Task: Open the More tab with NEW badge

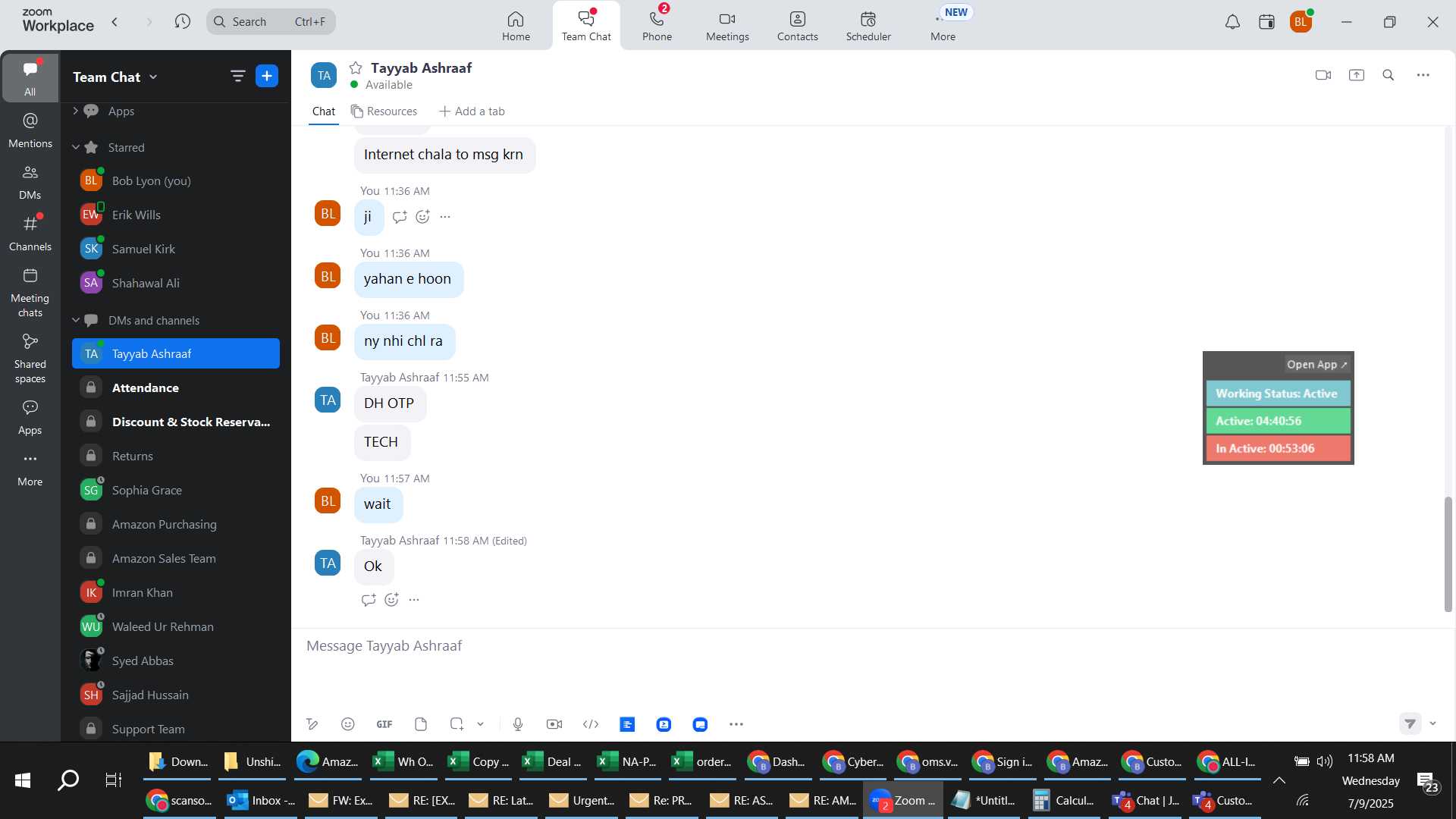Action: [x=943, y=26]
